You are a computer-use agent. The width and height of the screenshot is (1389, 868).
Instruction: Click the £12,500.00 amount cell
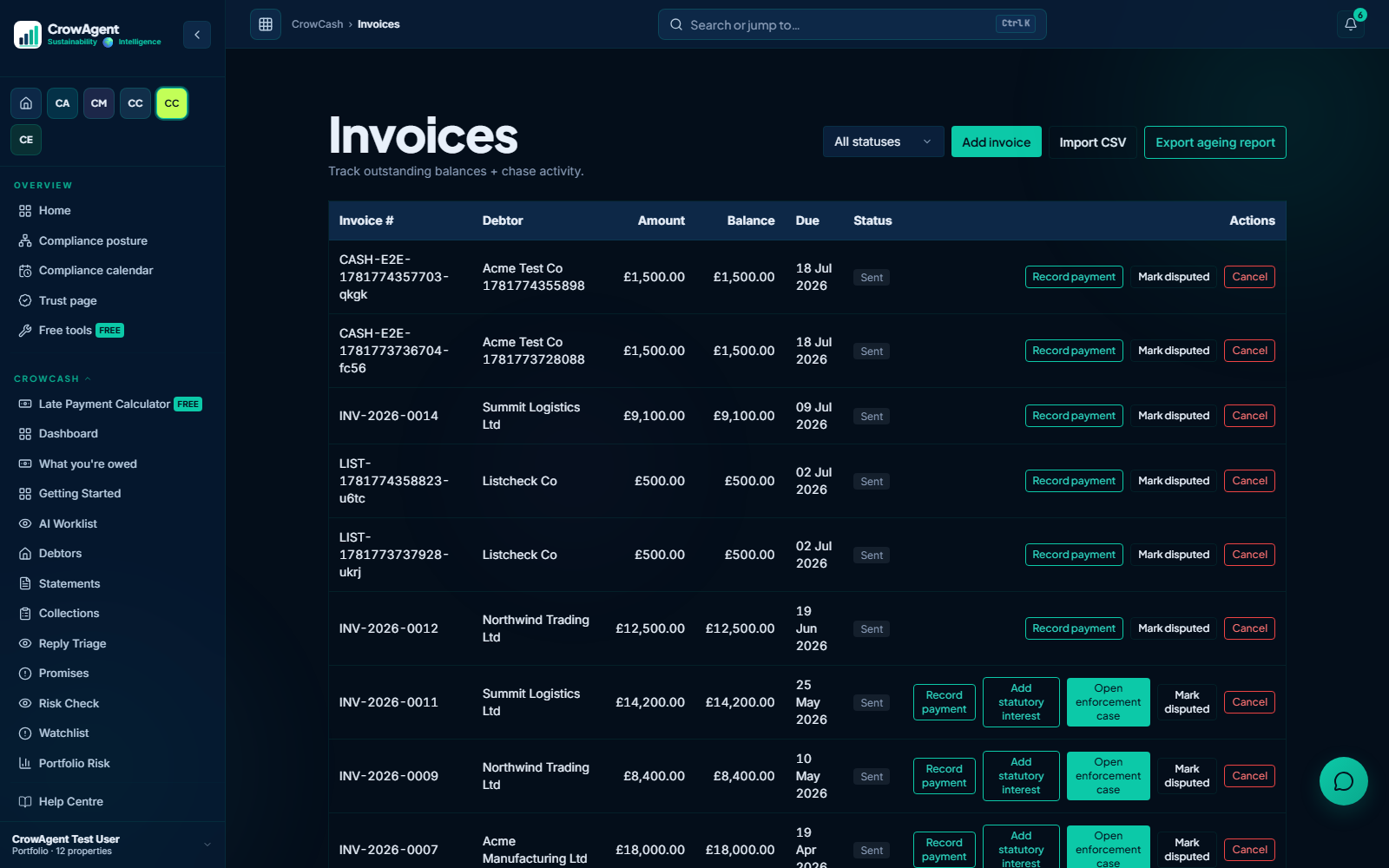(650, 628)
